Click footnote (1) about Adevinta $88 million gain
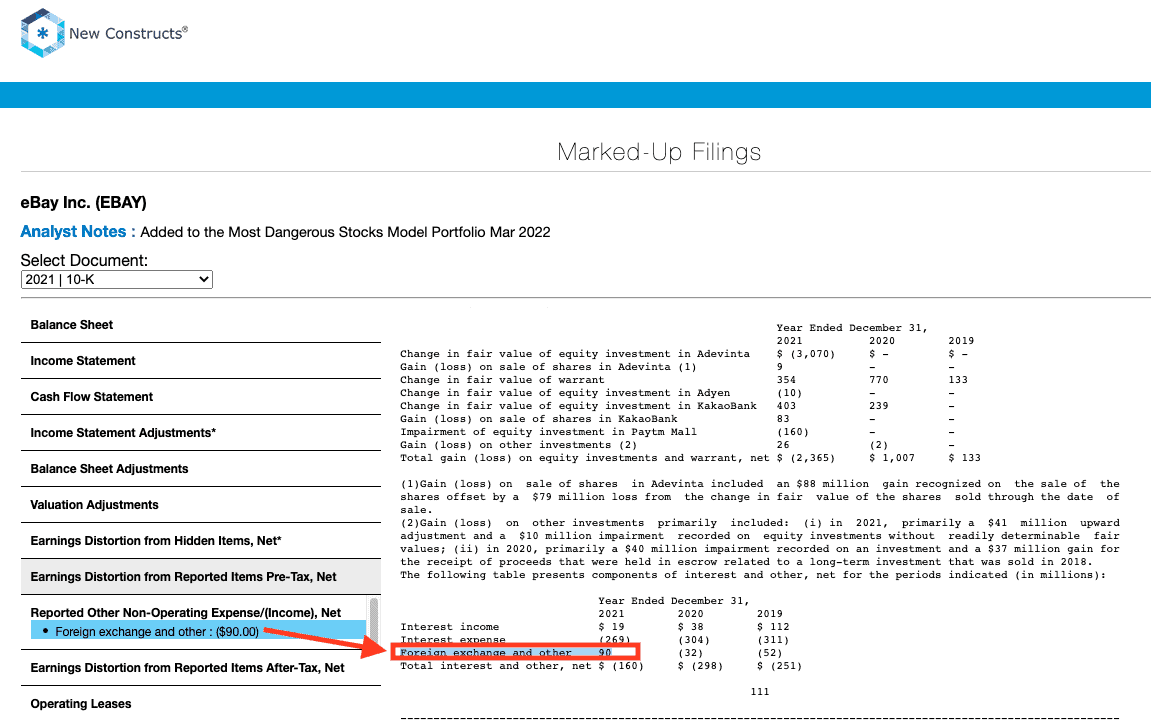This screenshot has width=1151, height=720. pos(760,497)
